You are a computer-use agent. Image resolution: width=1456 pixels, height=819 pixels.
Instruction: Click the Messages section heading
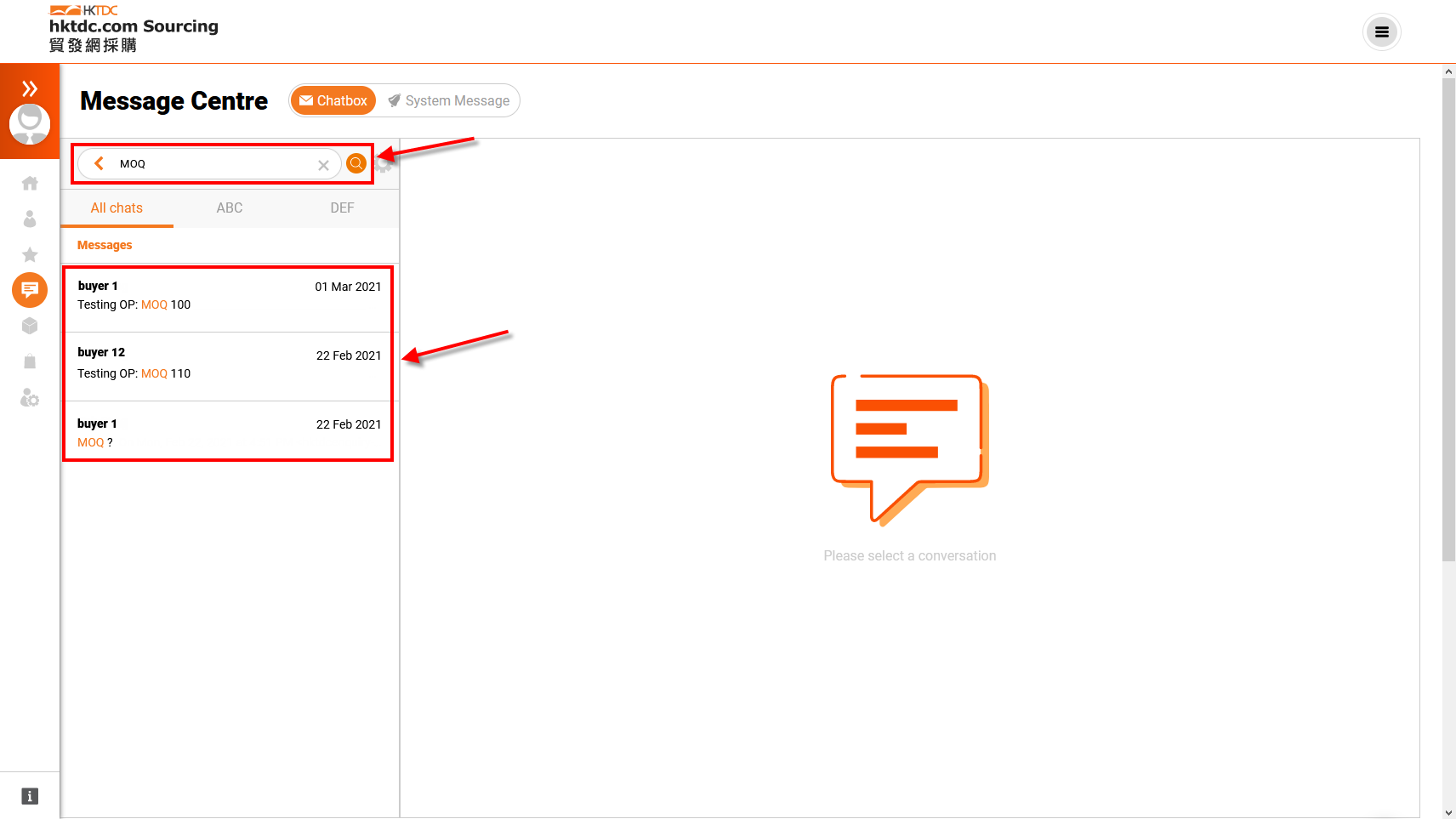tap(105, 245)
